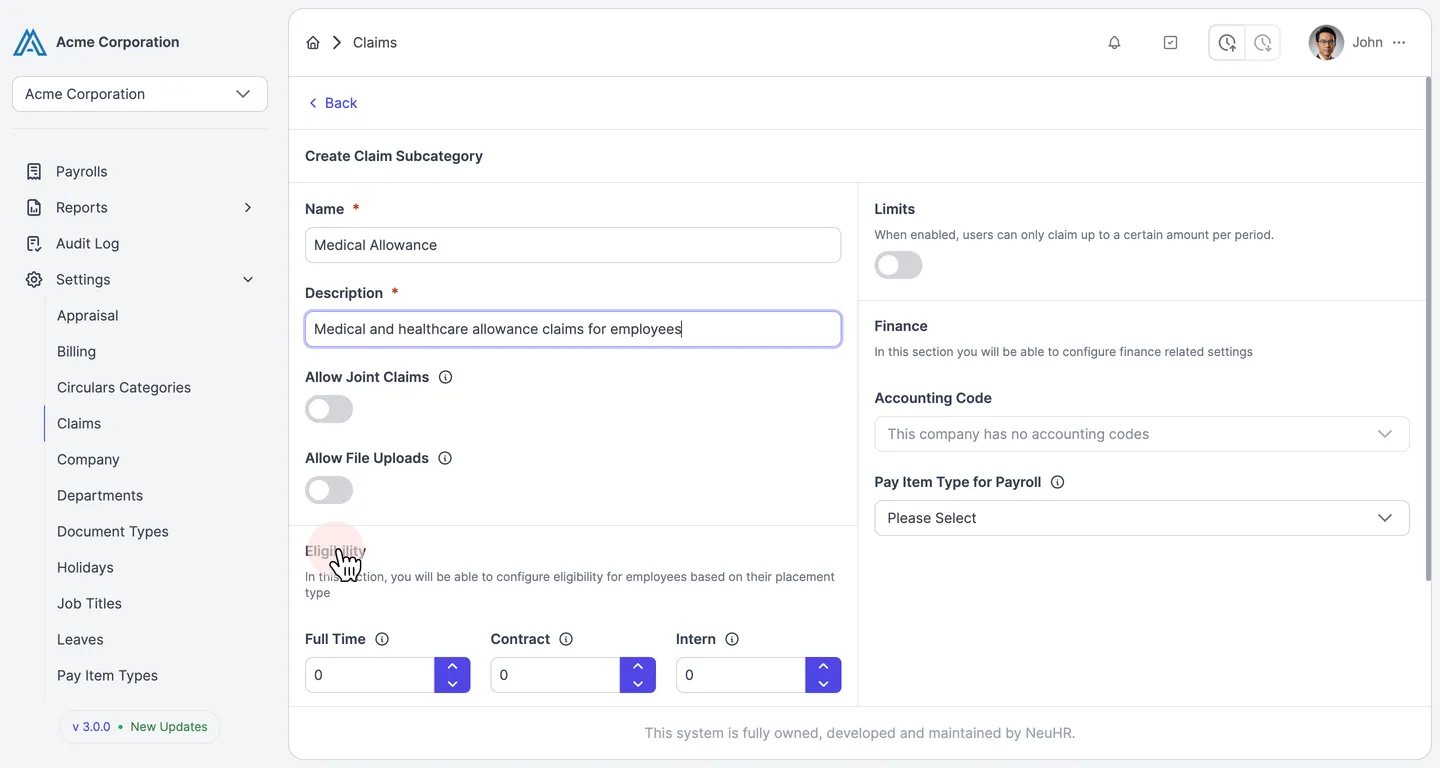Decrease the Contract value

[638, 684]
